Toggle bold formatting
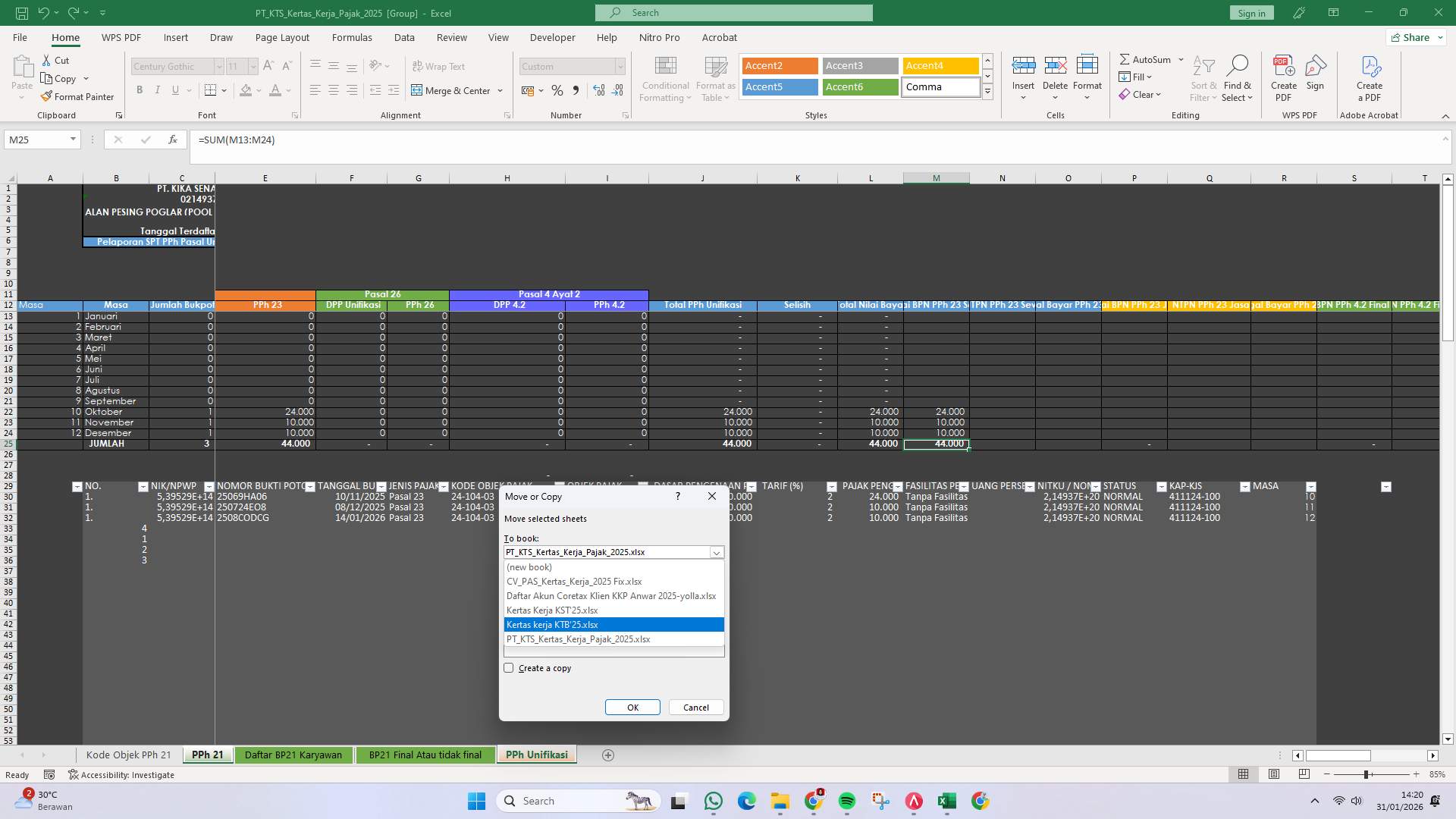 (x=140, y=89)
